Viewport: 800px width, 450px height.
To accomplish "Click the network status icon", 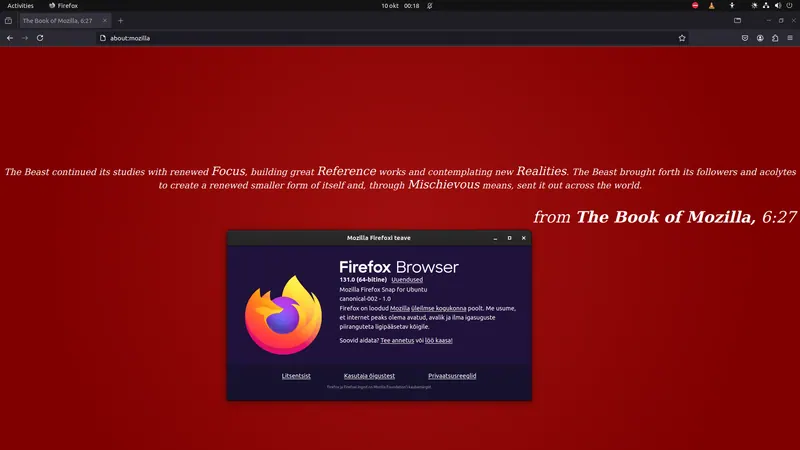I will [766, 6].
